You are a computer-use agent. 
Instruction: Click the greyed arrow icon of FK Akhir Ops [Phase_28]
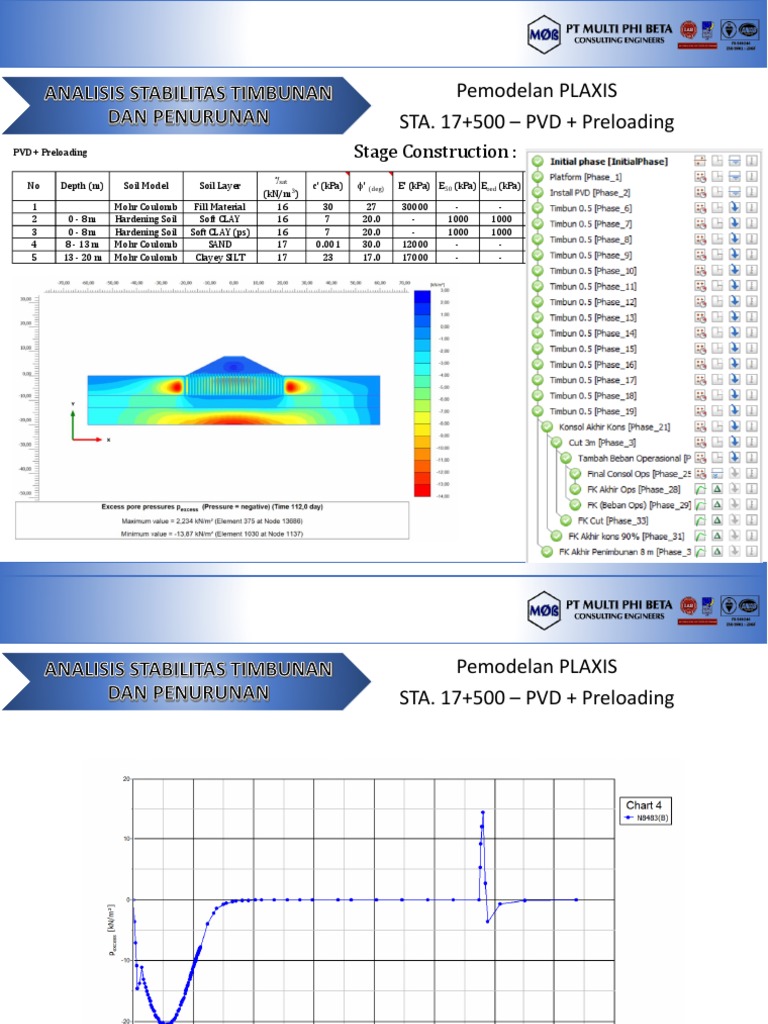coord(734,489)
